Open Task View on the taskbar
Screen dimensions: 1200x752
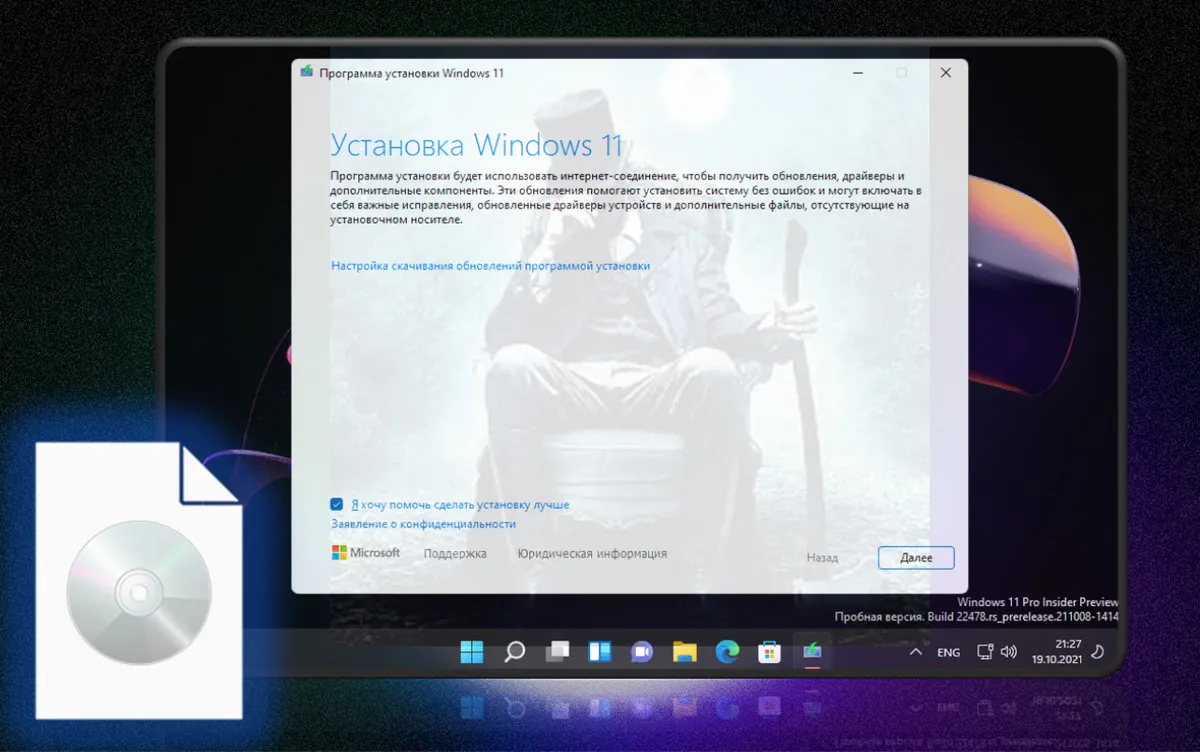[x=557, y=652]
